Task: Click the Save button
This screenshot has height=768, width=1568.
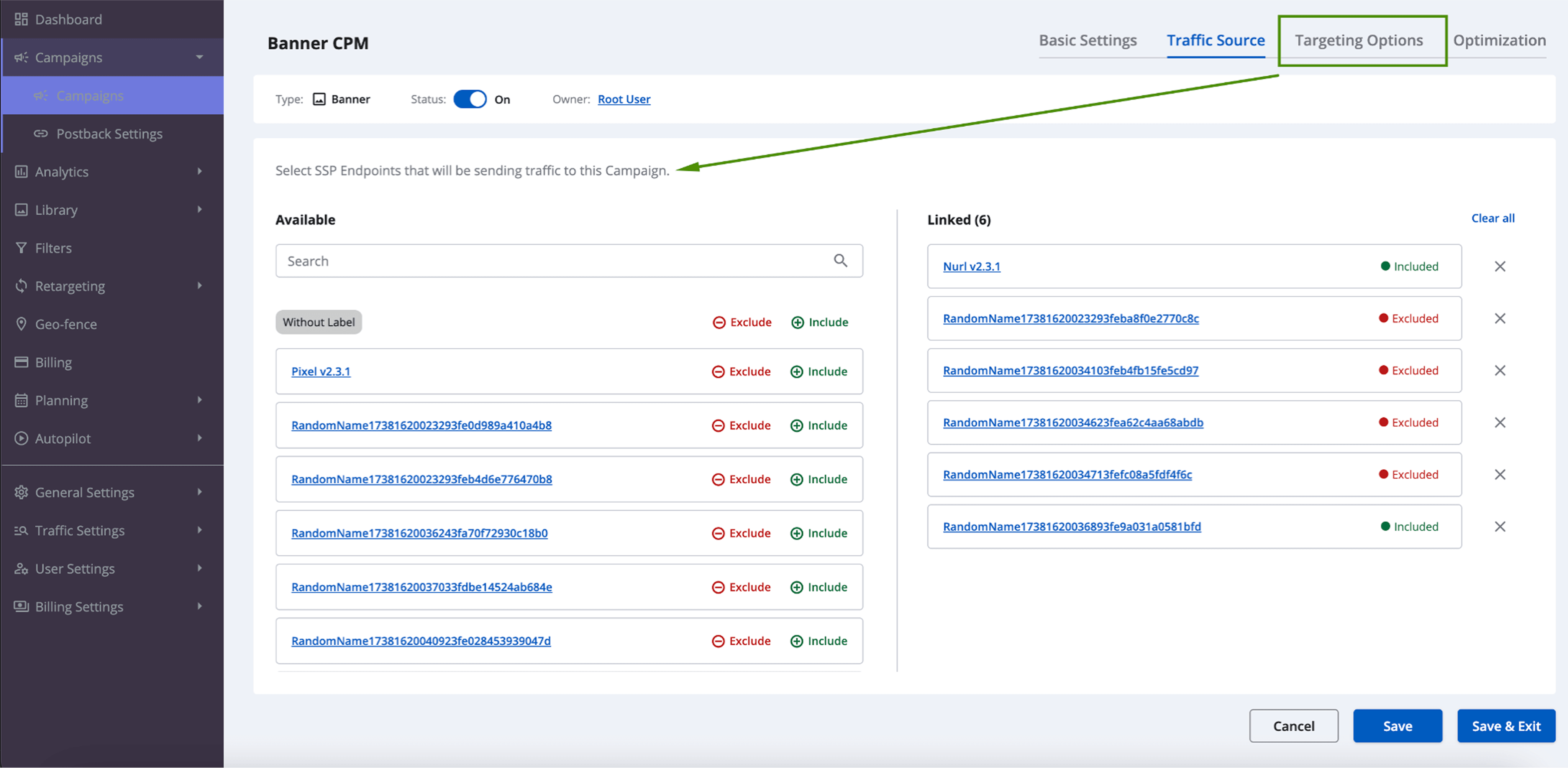Action: pos(1397,726)
